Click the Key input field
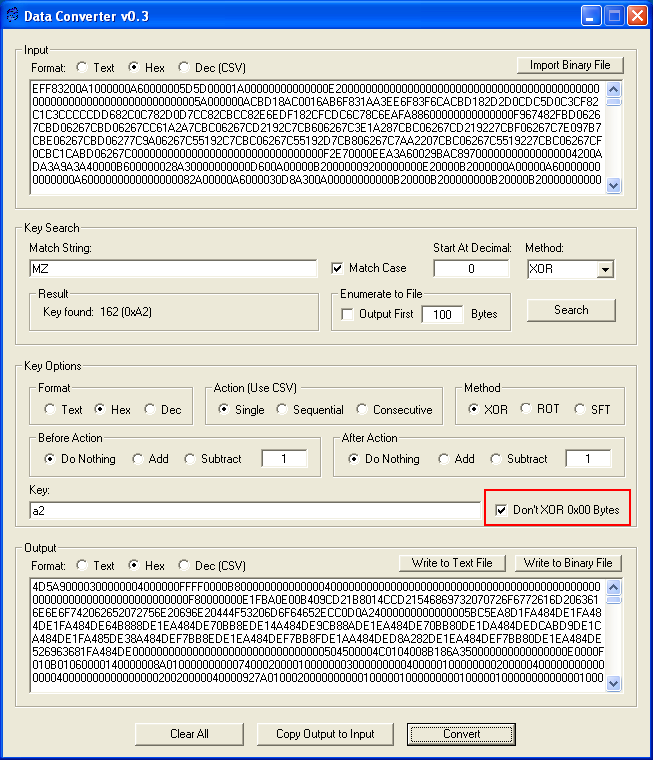Viewport: 653px width, 760px height. [255, 511]
